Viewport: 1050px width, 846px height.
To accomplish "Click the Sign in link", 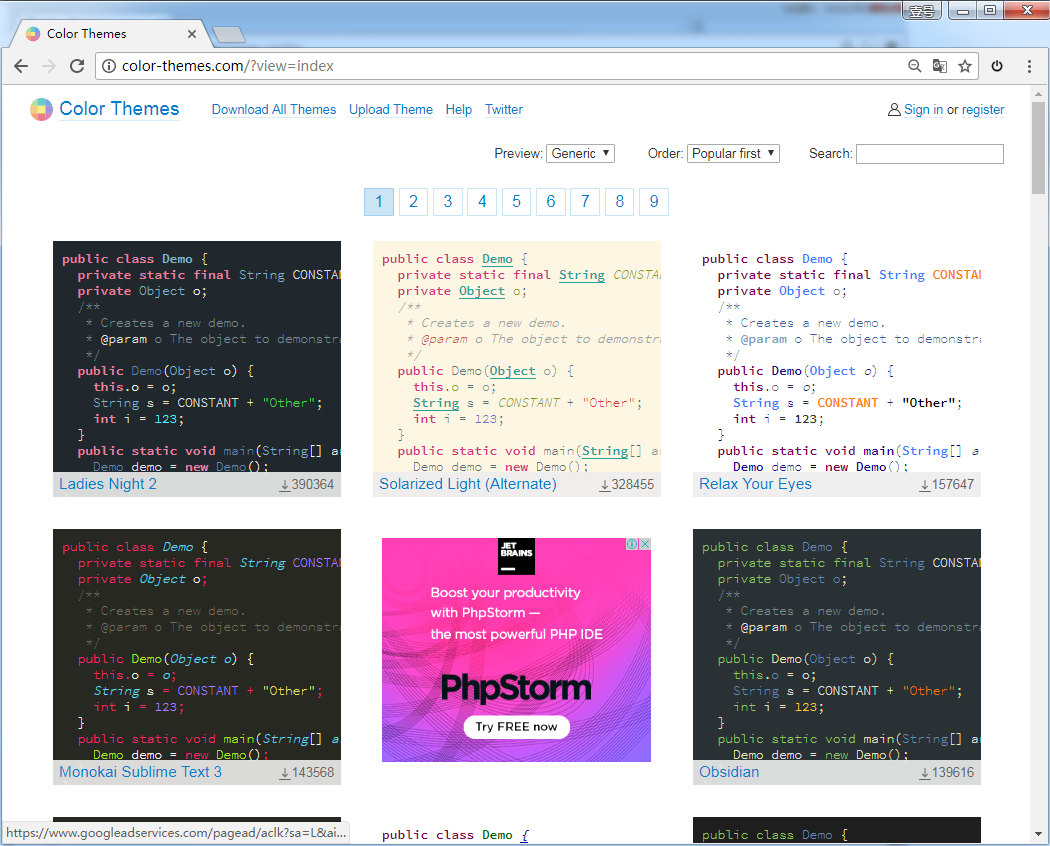I will [x=923, y=110].
